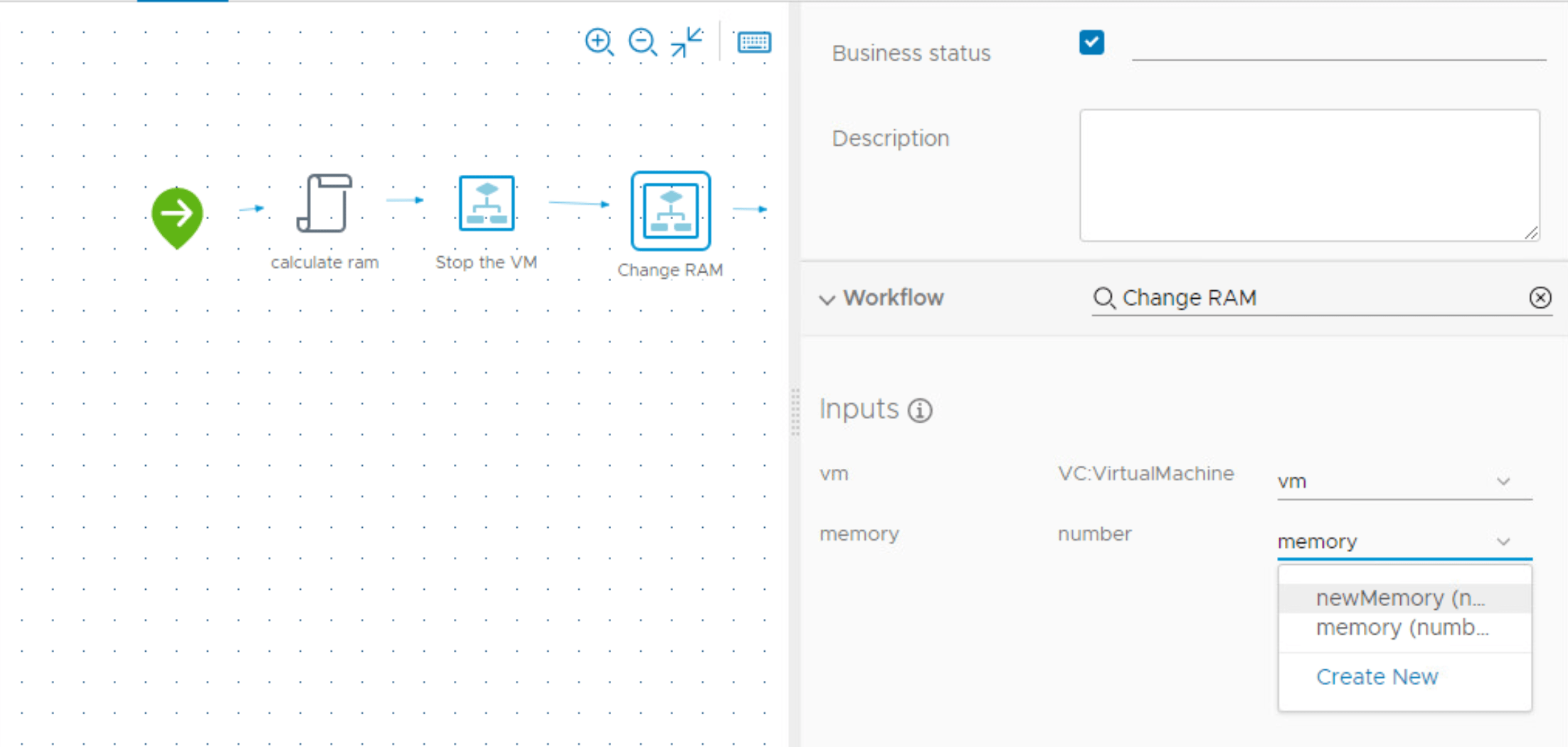Clear the Change RAM workflow search field

point(1540,297)
